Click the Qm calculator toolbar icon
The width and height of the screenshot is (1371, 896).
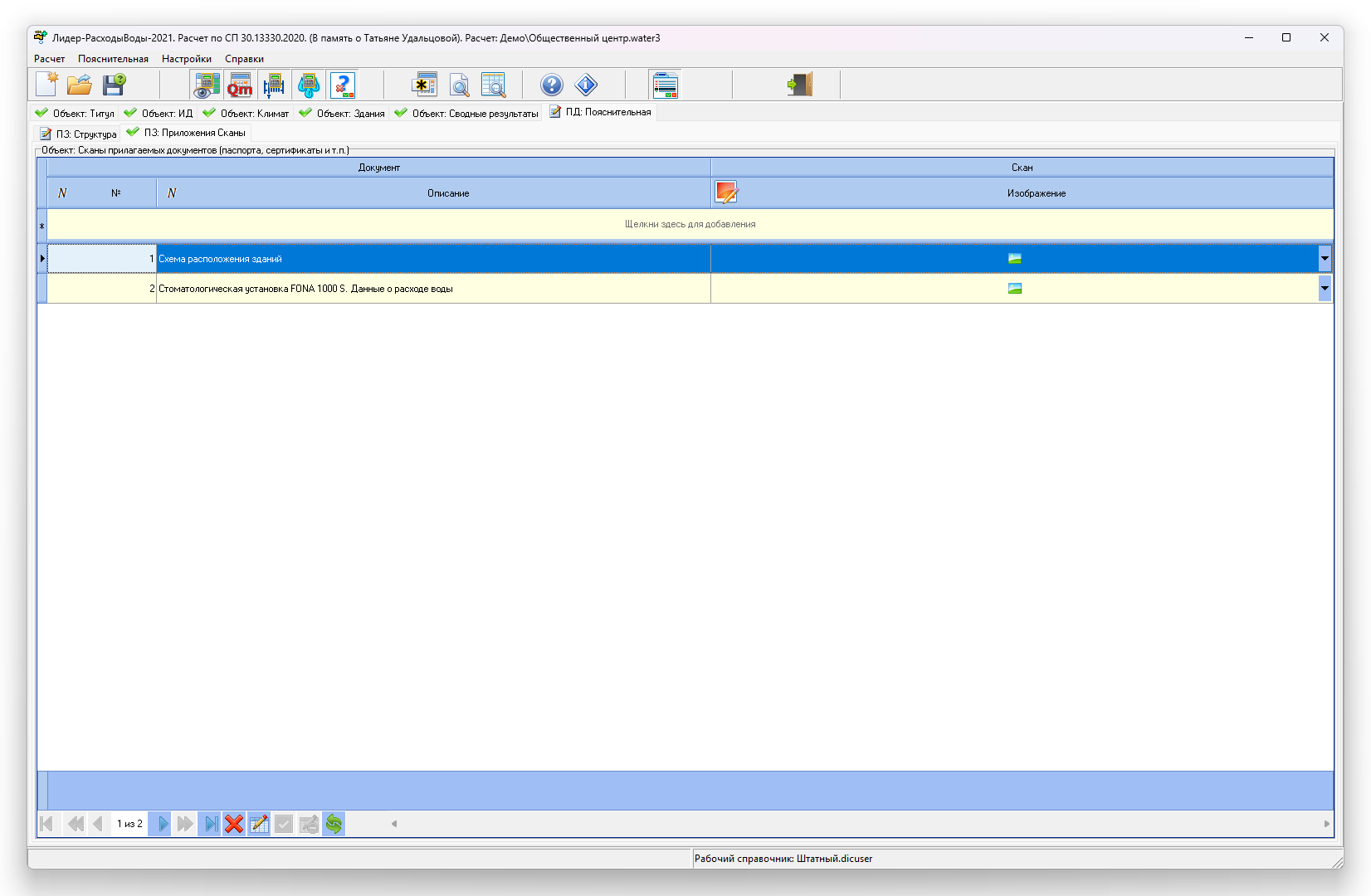tap(241, 85)
